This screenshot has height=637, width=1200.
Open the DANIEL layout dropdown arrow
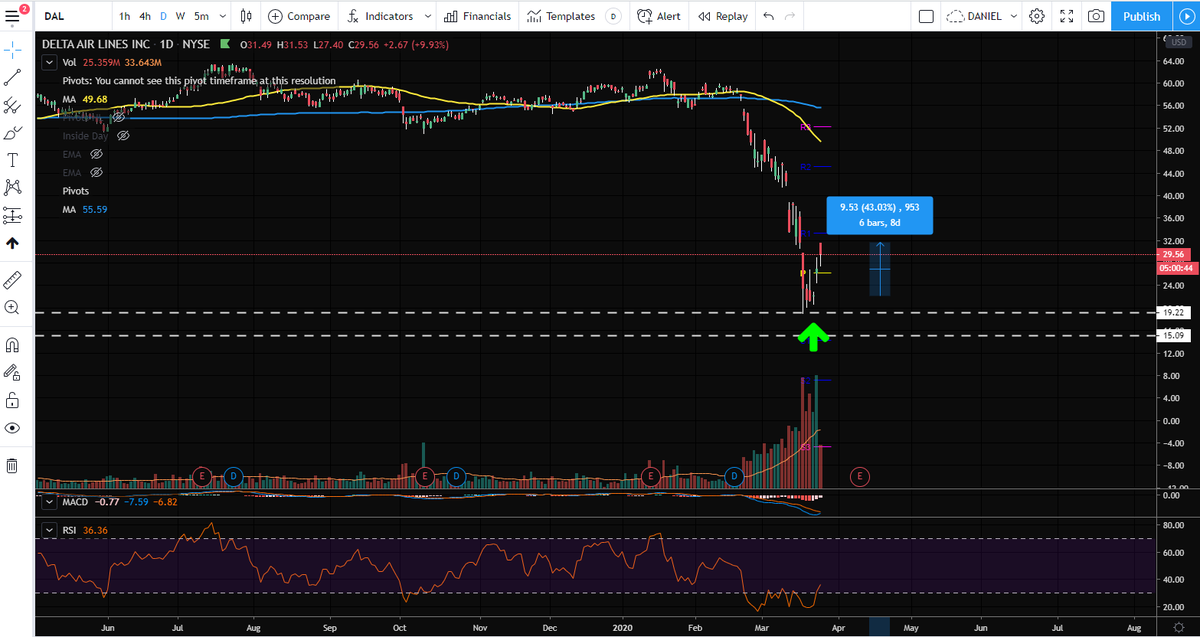pyautogui.click(x=1014, y=16)
